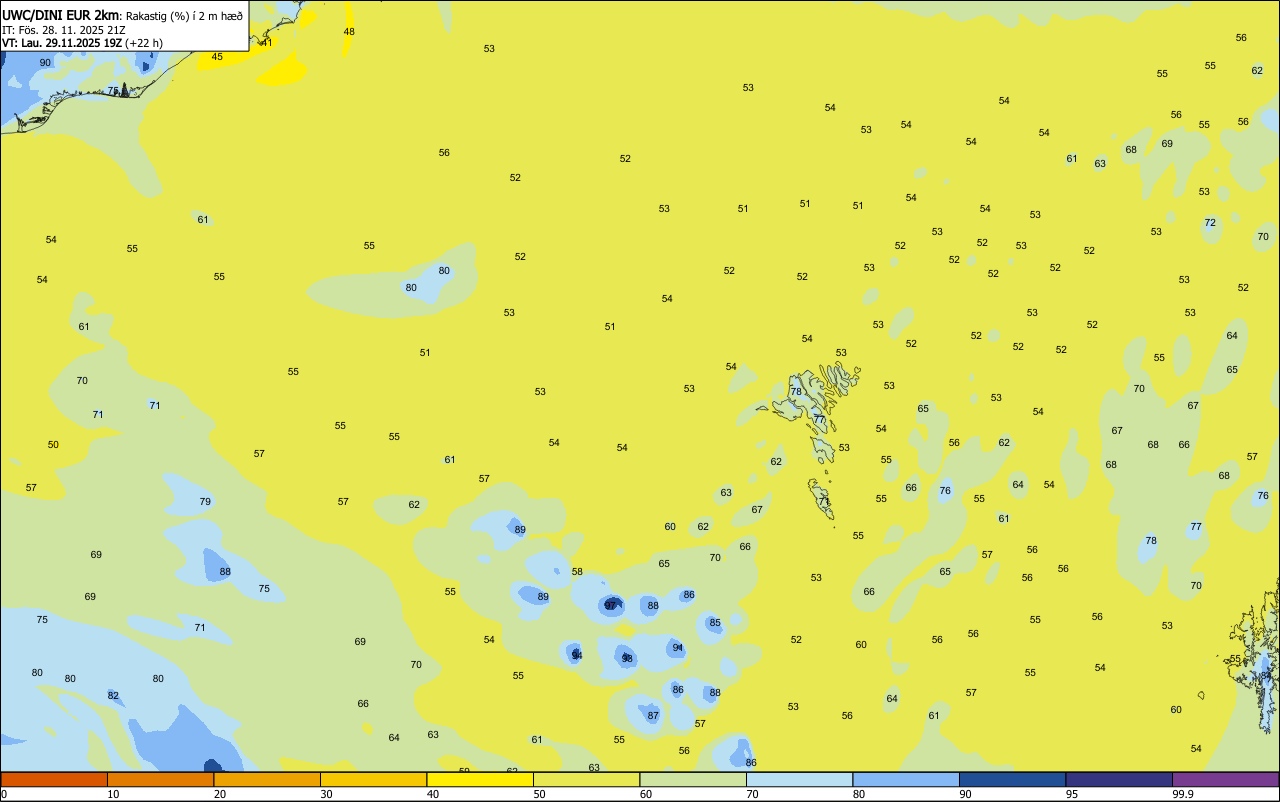Image resolution: width=1280 pixels, height=802 pixels.
Task: Click the legend tick label '99.9'
Action: (x=1183, y=794)
